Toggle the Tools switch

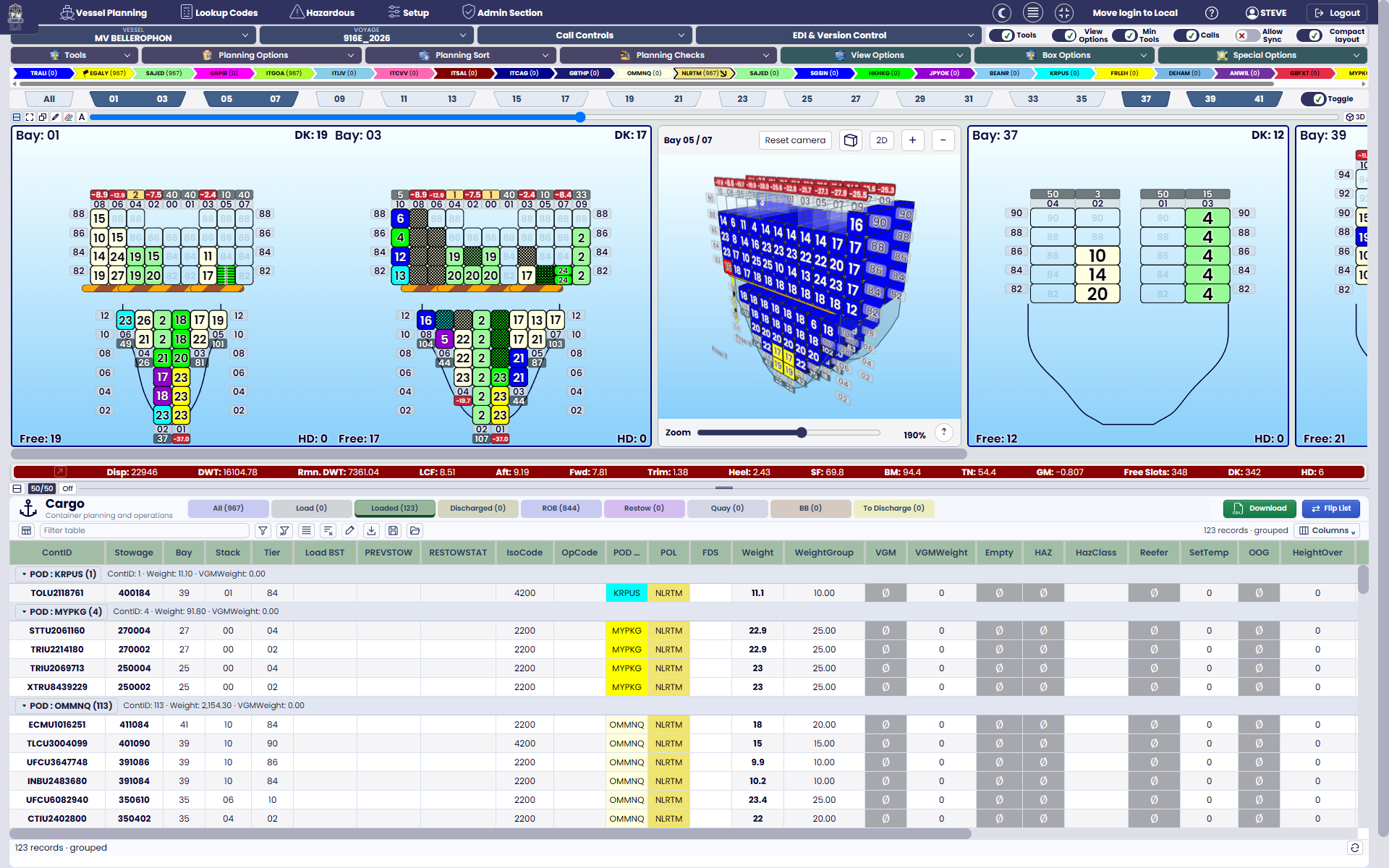(x=1002, y=35)
